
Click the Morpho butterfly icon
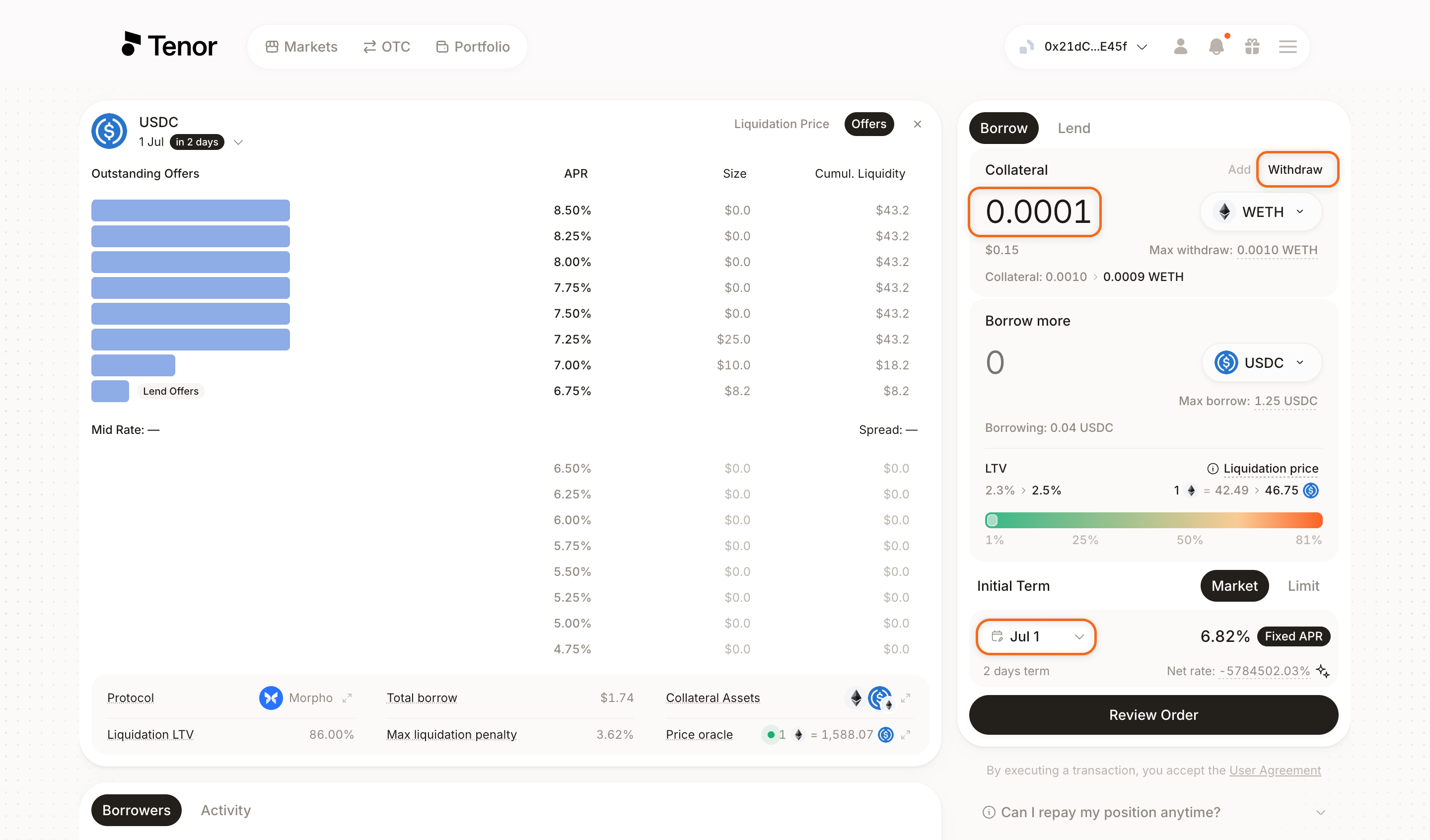click(x=271, y=698)
